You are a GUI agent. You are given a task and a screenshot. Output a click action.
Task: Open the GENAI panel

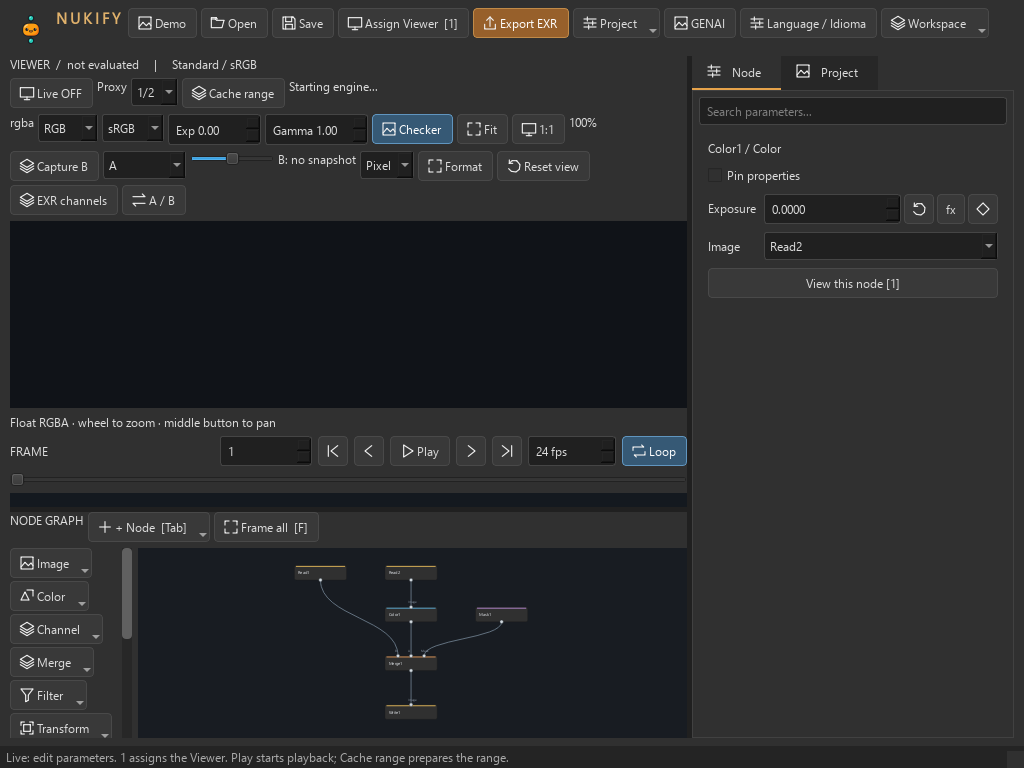[x=699, y=24]
